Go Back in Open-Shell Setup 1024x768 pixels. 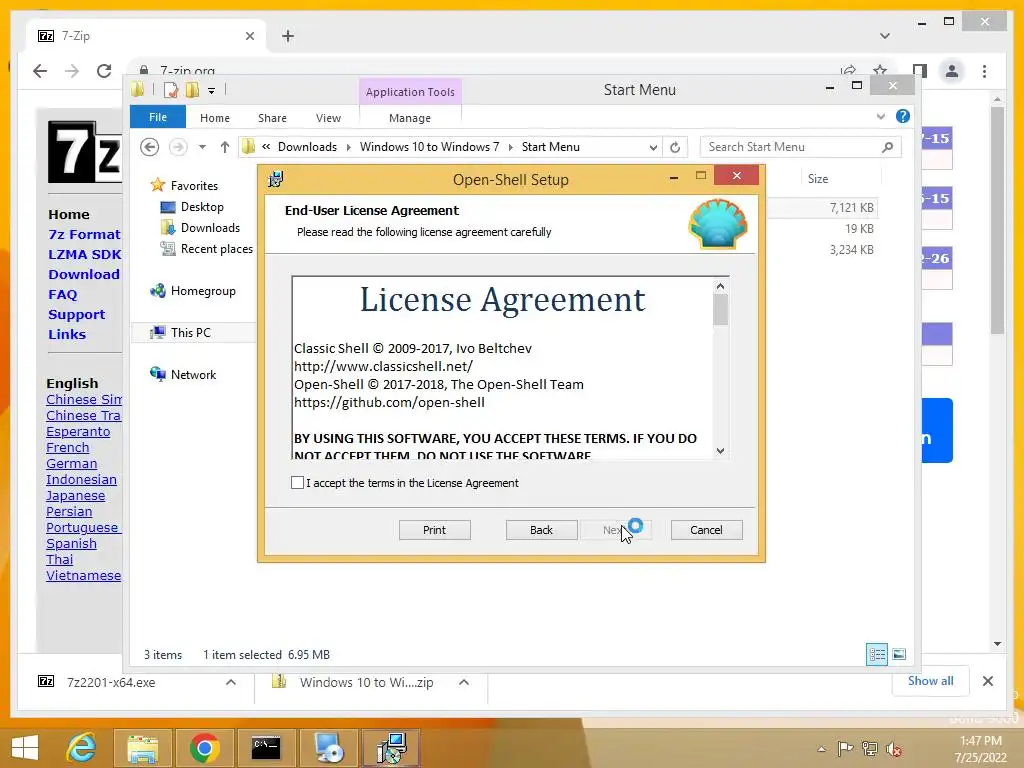(x=541, y=530)
